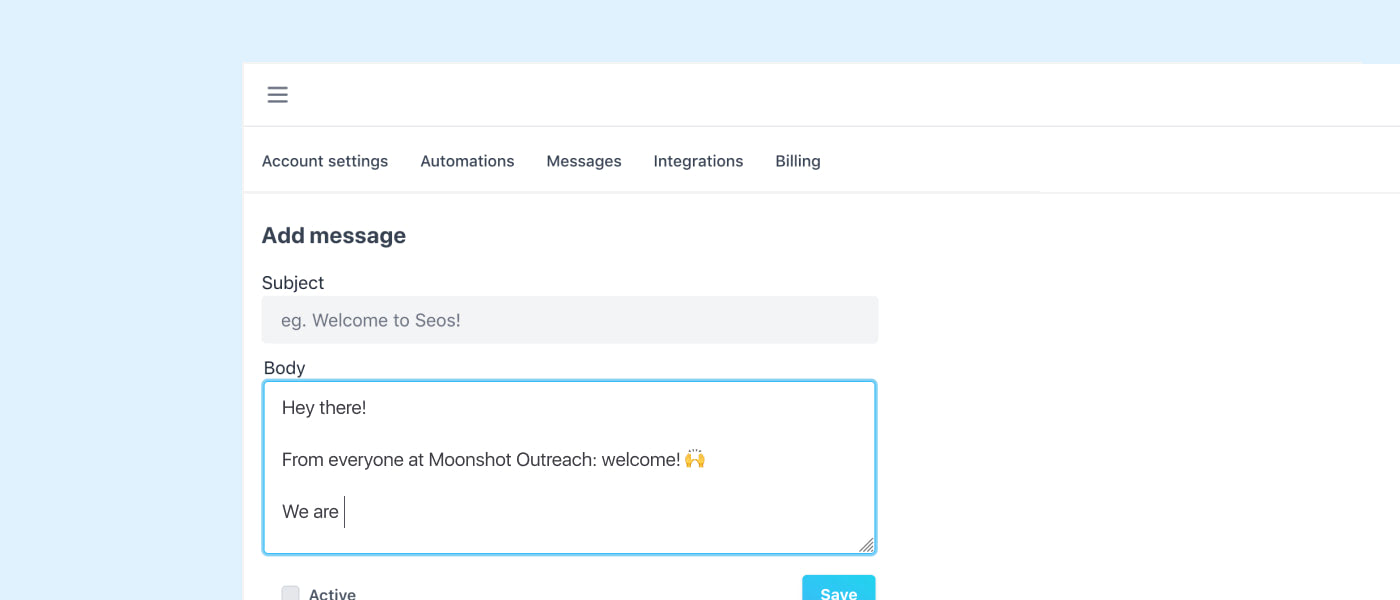Click the Body field label
The width and height of the screenshot is (1400, 600).
285,368
